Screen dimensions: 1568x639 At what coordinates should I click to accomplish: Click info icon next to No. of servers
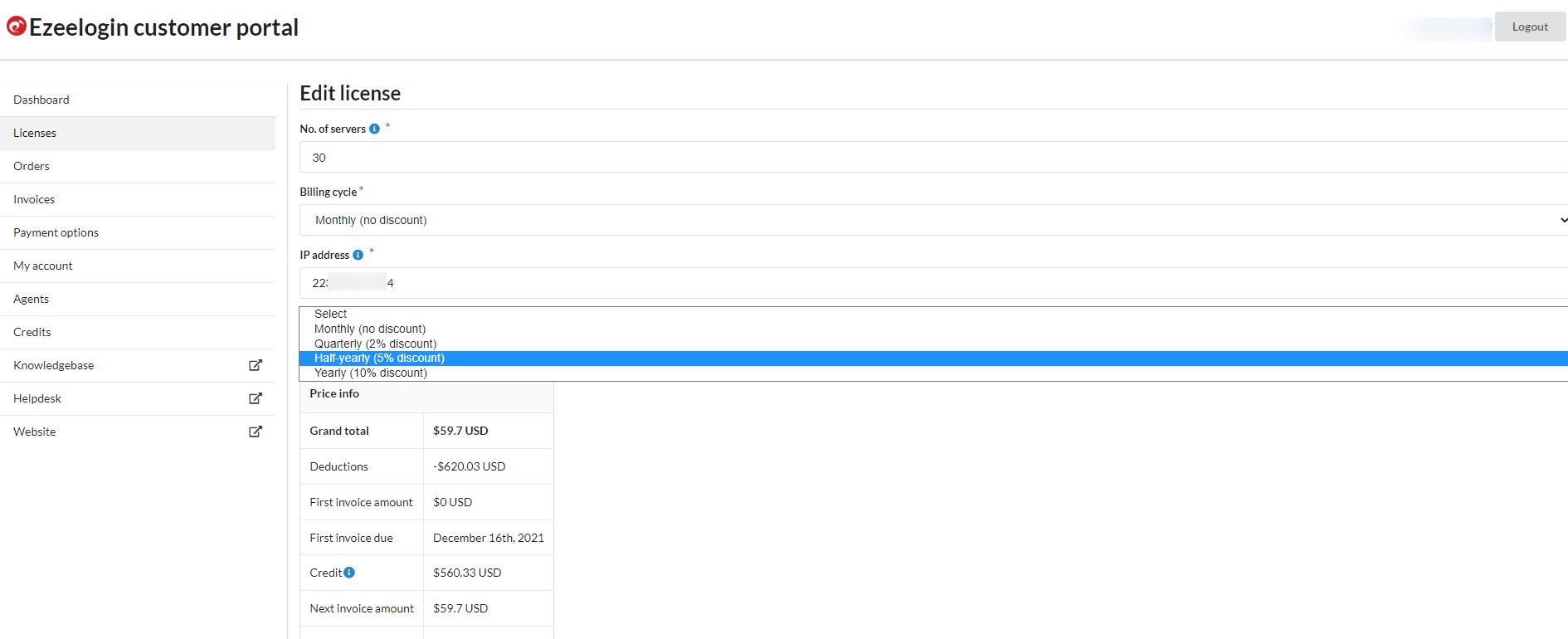[x=374, y=129]
